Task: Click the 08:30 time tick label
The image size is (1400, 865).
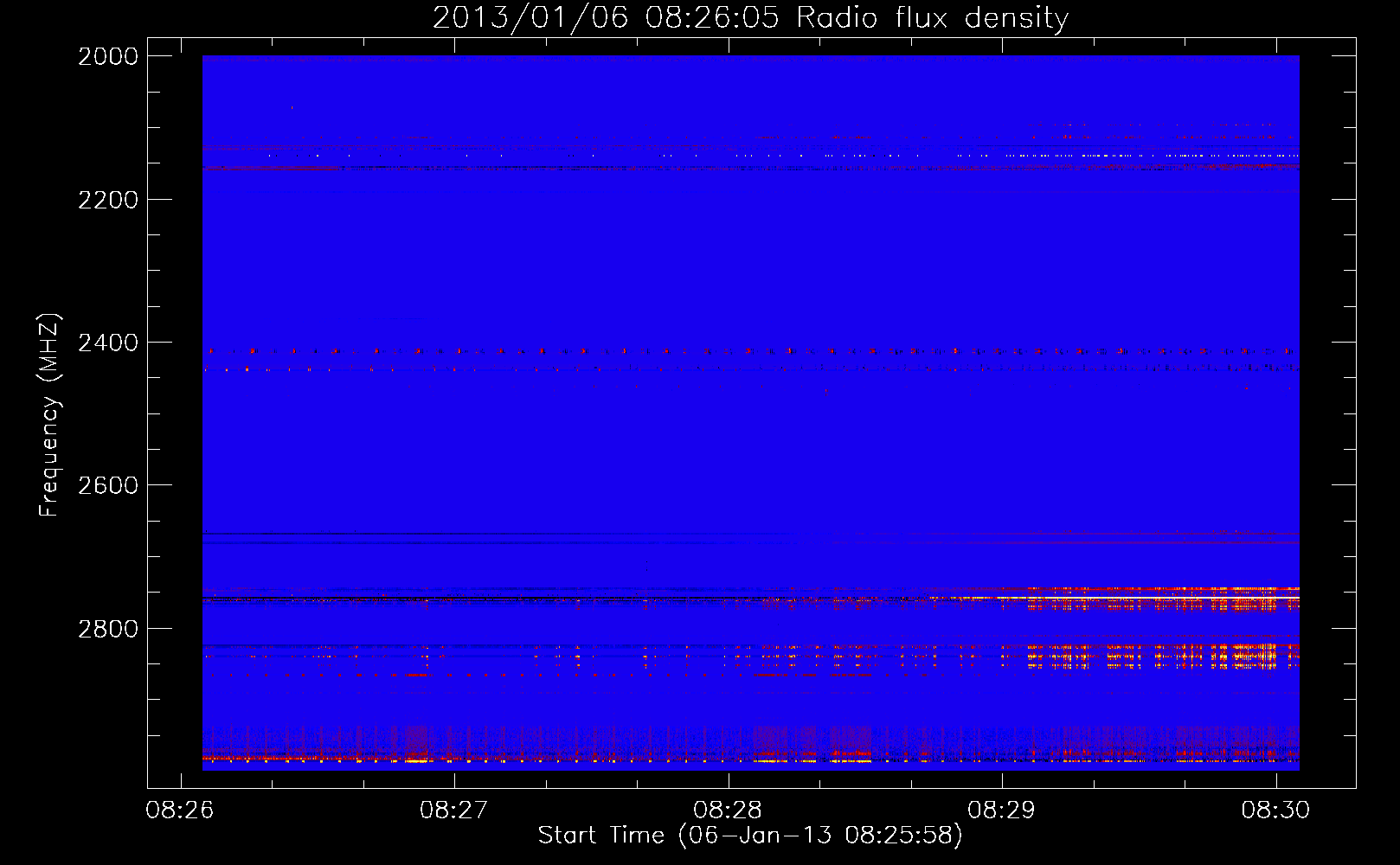Action: click(x=1275, y=811)
